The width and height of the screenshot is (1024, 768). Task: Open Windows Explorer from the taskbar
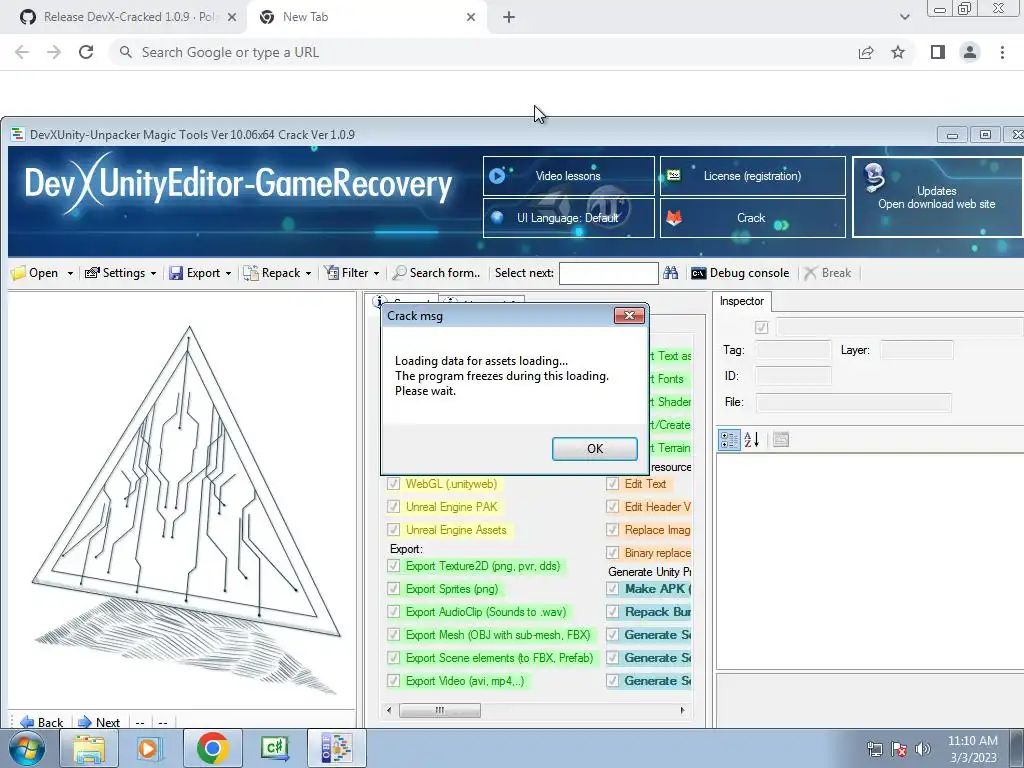tap(89, 748)
